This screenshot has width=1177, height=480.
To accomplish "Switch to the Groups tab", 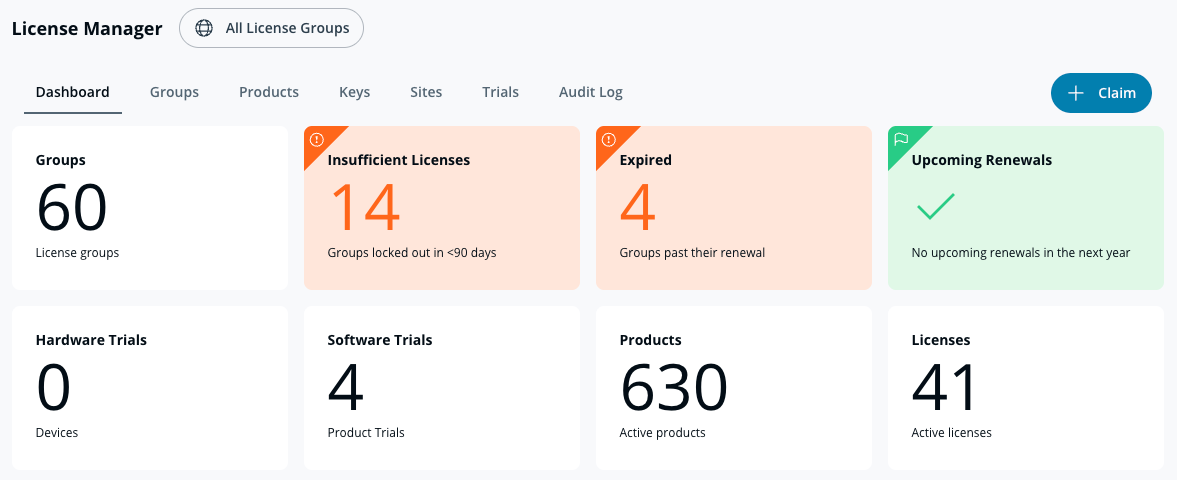I will point(174,92).
